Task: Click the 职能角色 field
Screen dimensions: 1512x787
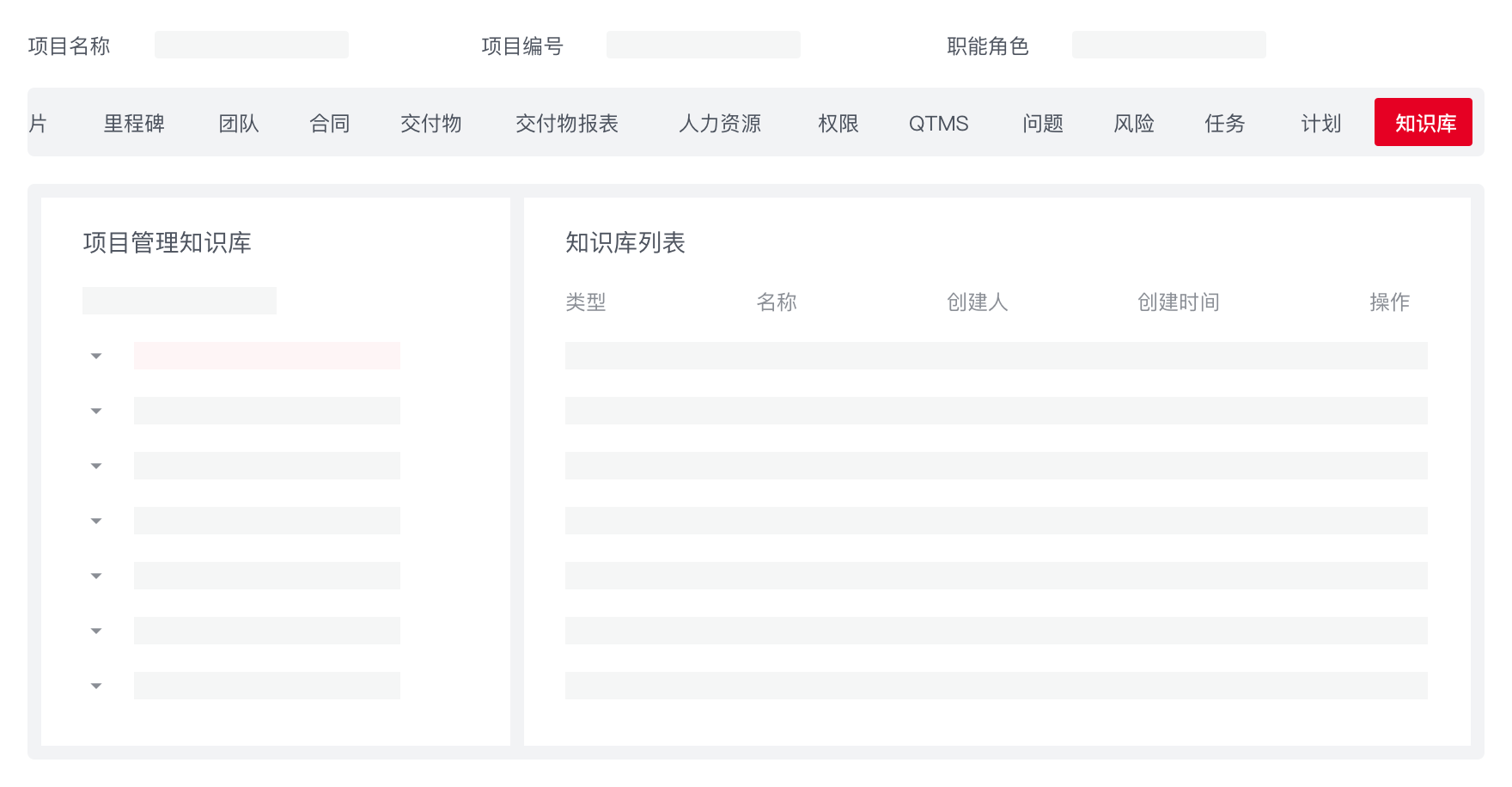Action: click(1169, 45)
